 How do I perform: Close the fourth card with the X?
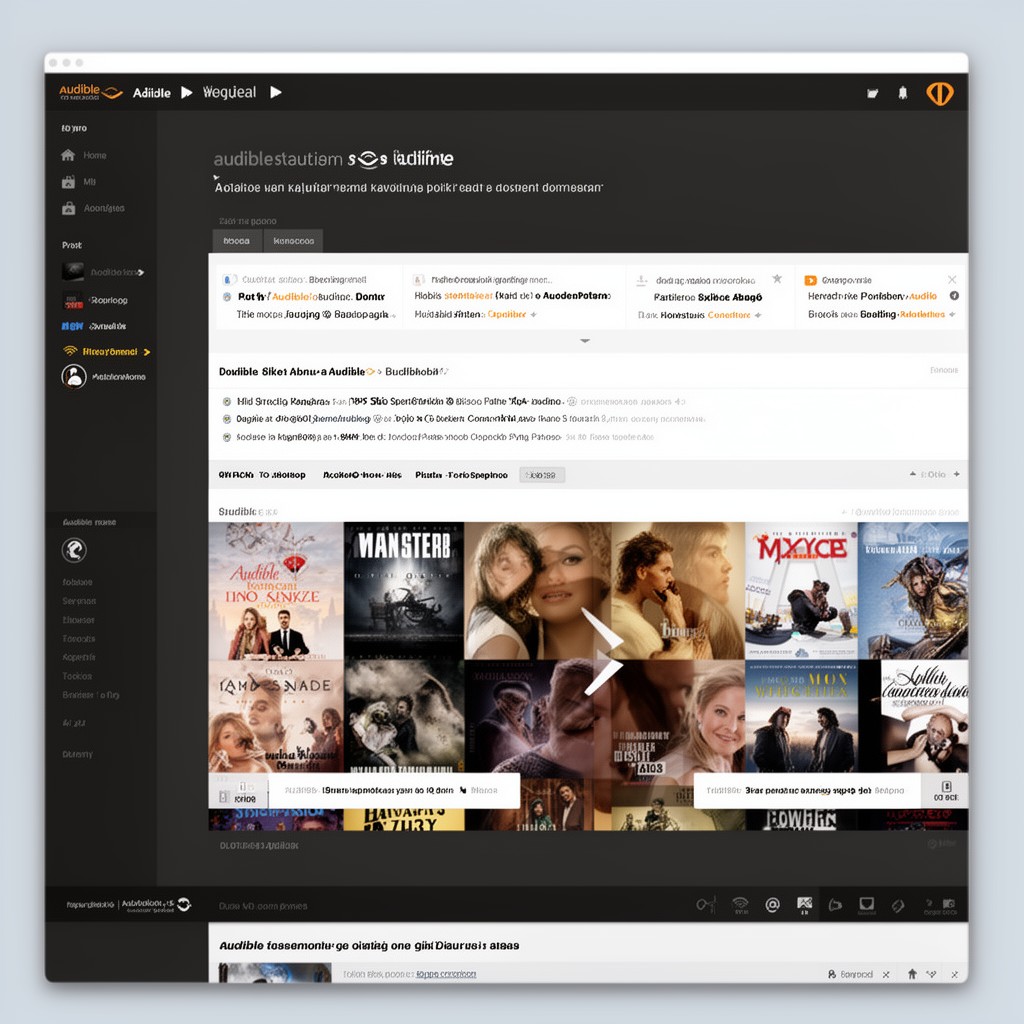pos(952,280)
